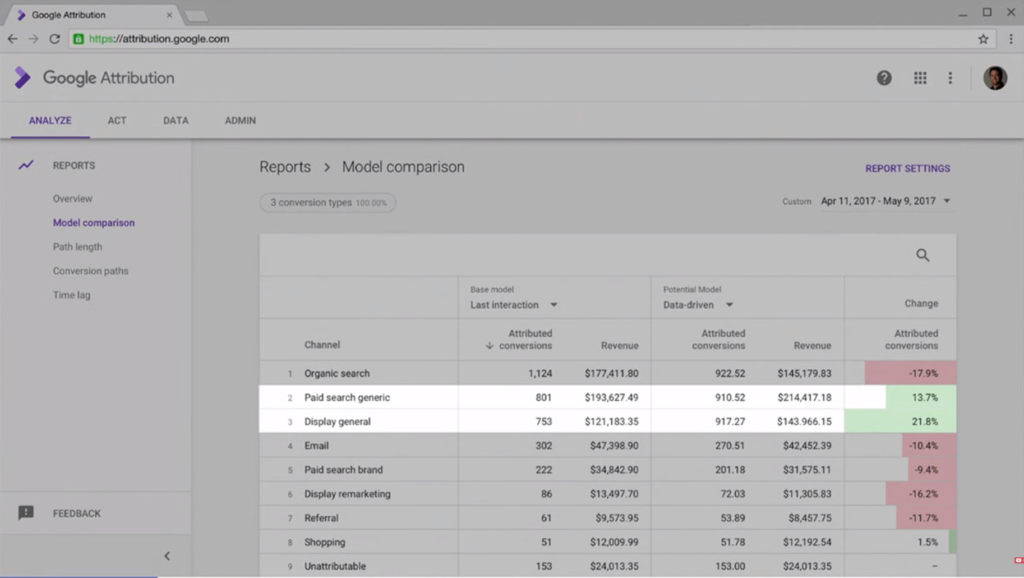Viewport: 1024px width, 578px height.
Task: Select the Organic search channel row
Action: (607, 374)
